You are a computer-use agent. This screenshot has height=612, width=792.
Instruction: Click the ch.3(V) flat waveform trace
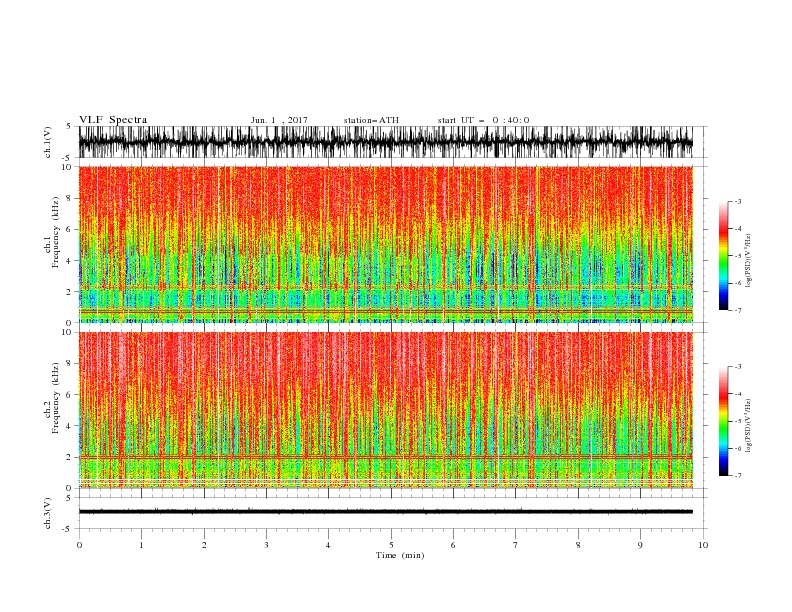click(x=386, y=512)
